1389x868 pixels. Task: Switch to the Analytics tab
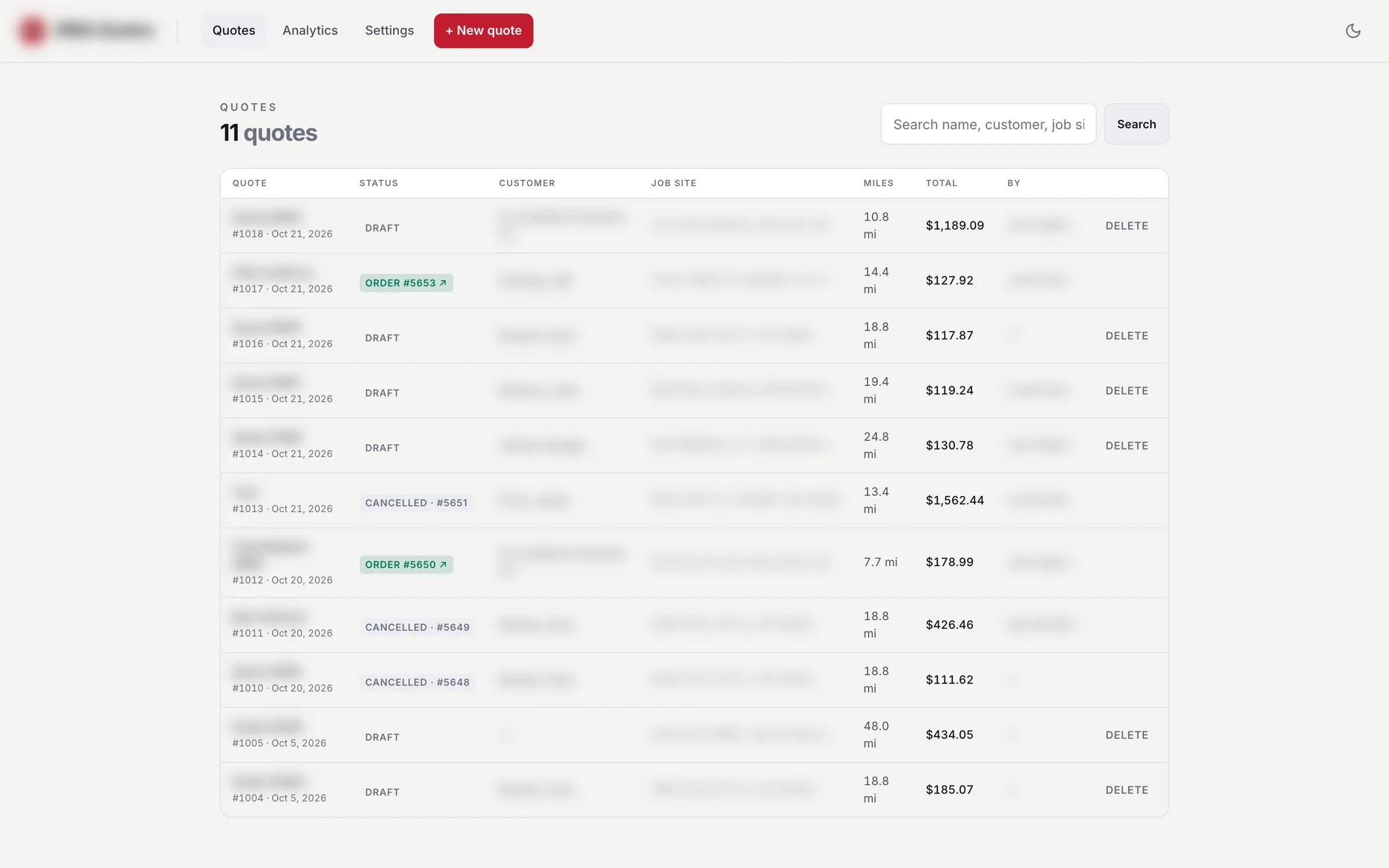310,31
